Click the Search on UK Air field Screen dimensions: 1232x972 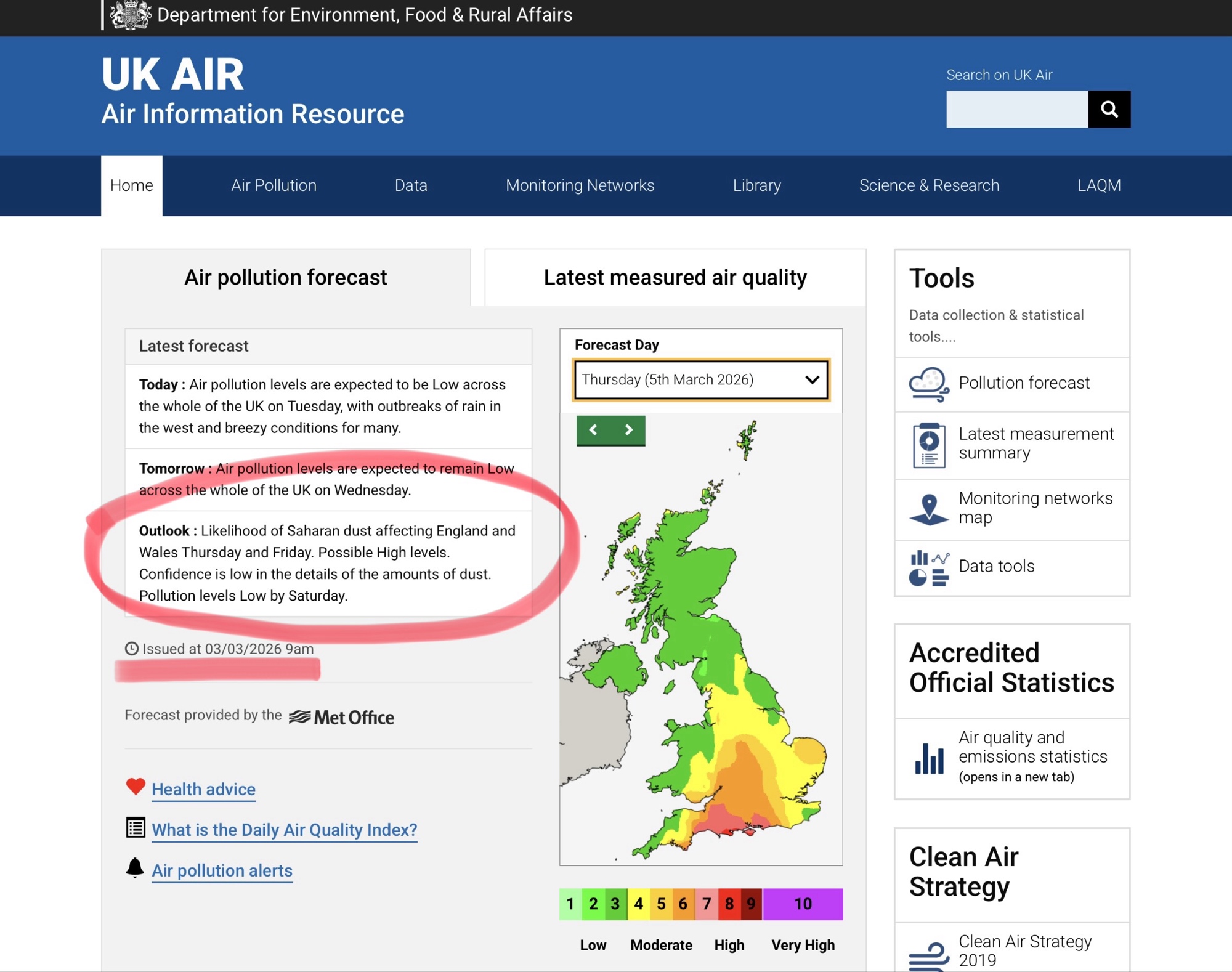coord(1016,109)
